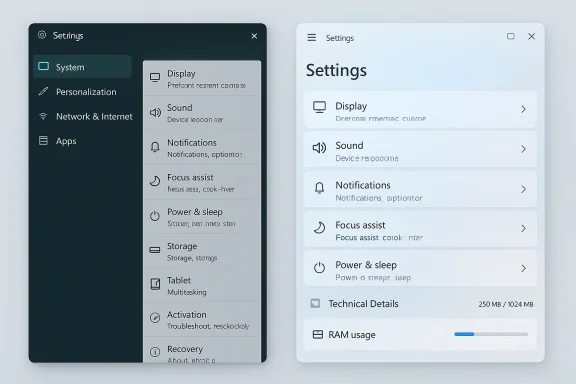The width and height of the screenshot is (576, 384).
Task: Click Sound speaker icon in dark window
Action: [155, 112]
